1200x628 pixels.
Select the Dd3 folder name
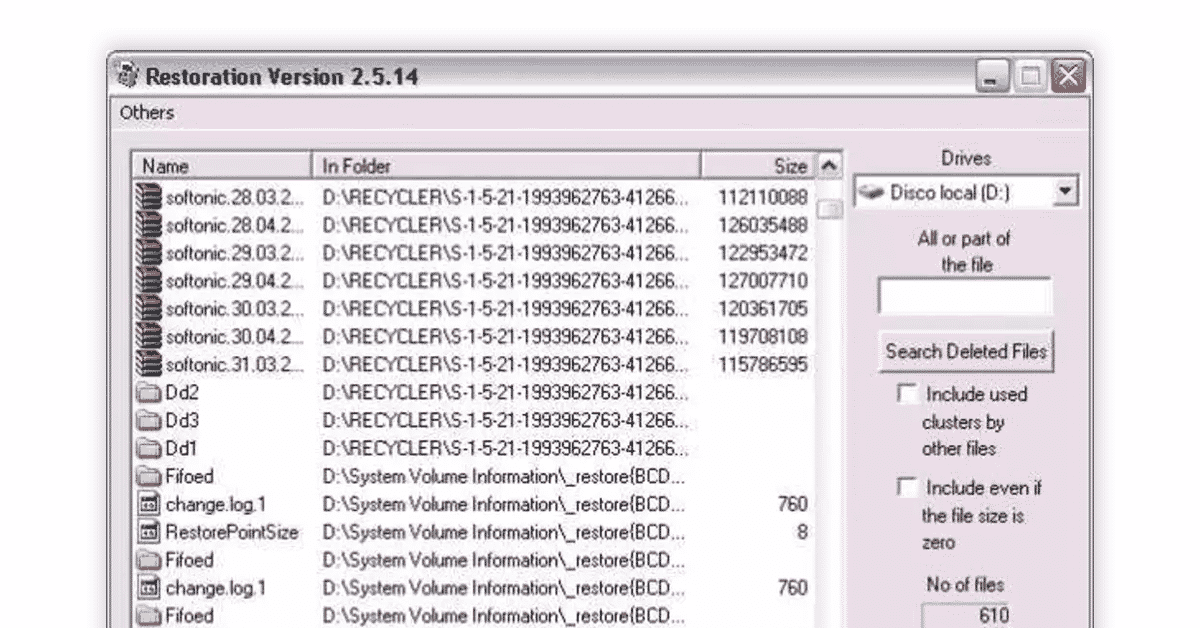(x=182, y=421)
